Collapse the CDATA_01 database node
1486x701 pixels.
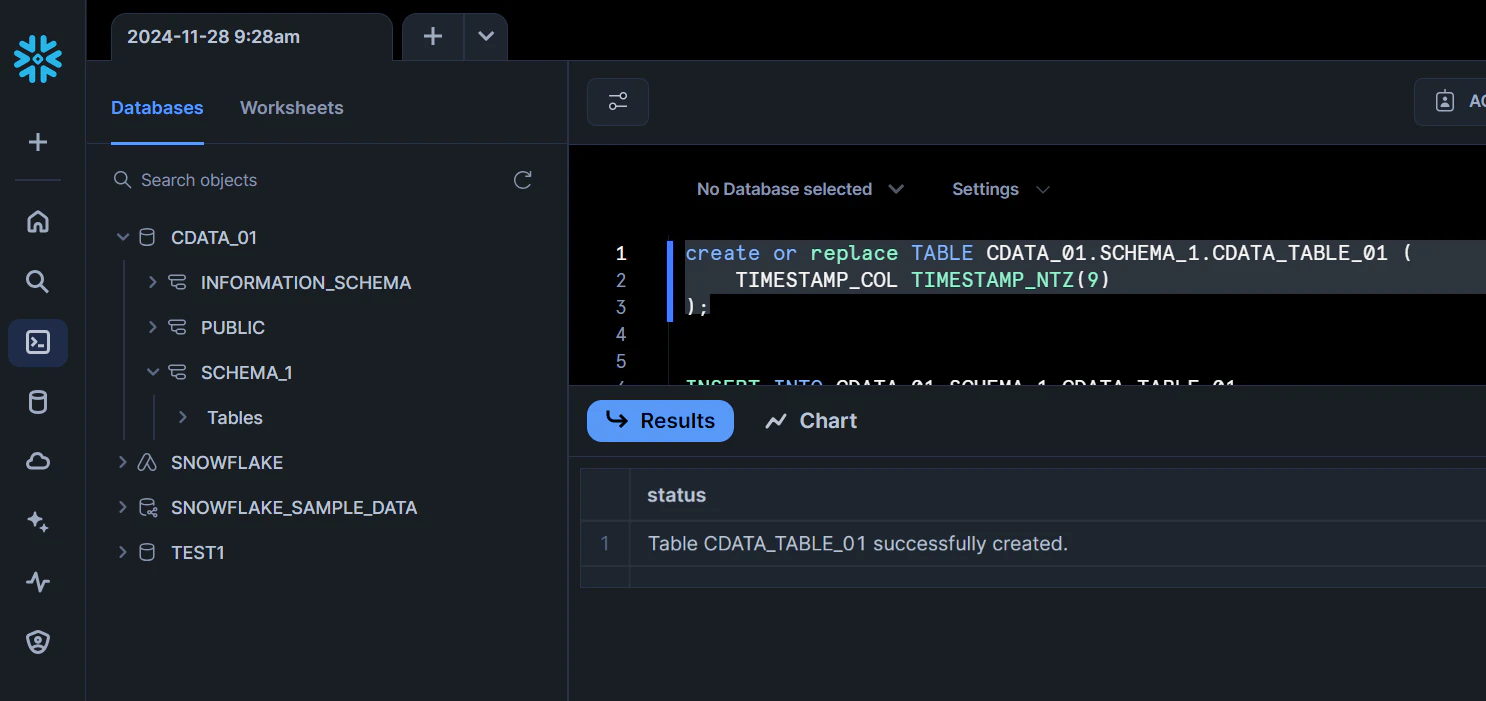pyautogui.click(x=123, y=238)
